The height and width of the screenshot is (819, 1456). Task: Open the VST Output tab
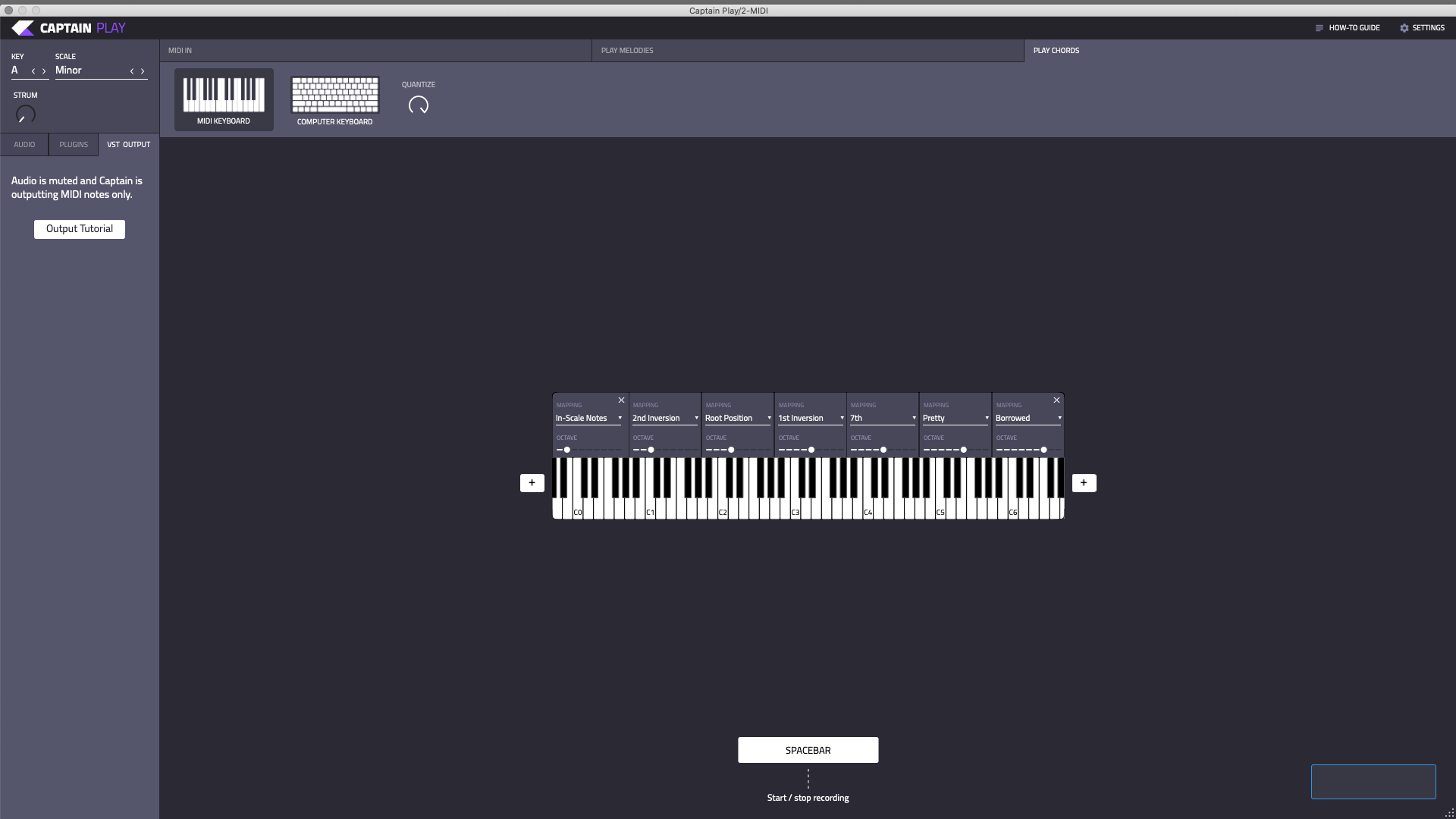[x=128, y=145]
